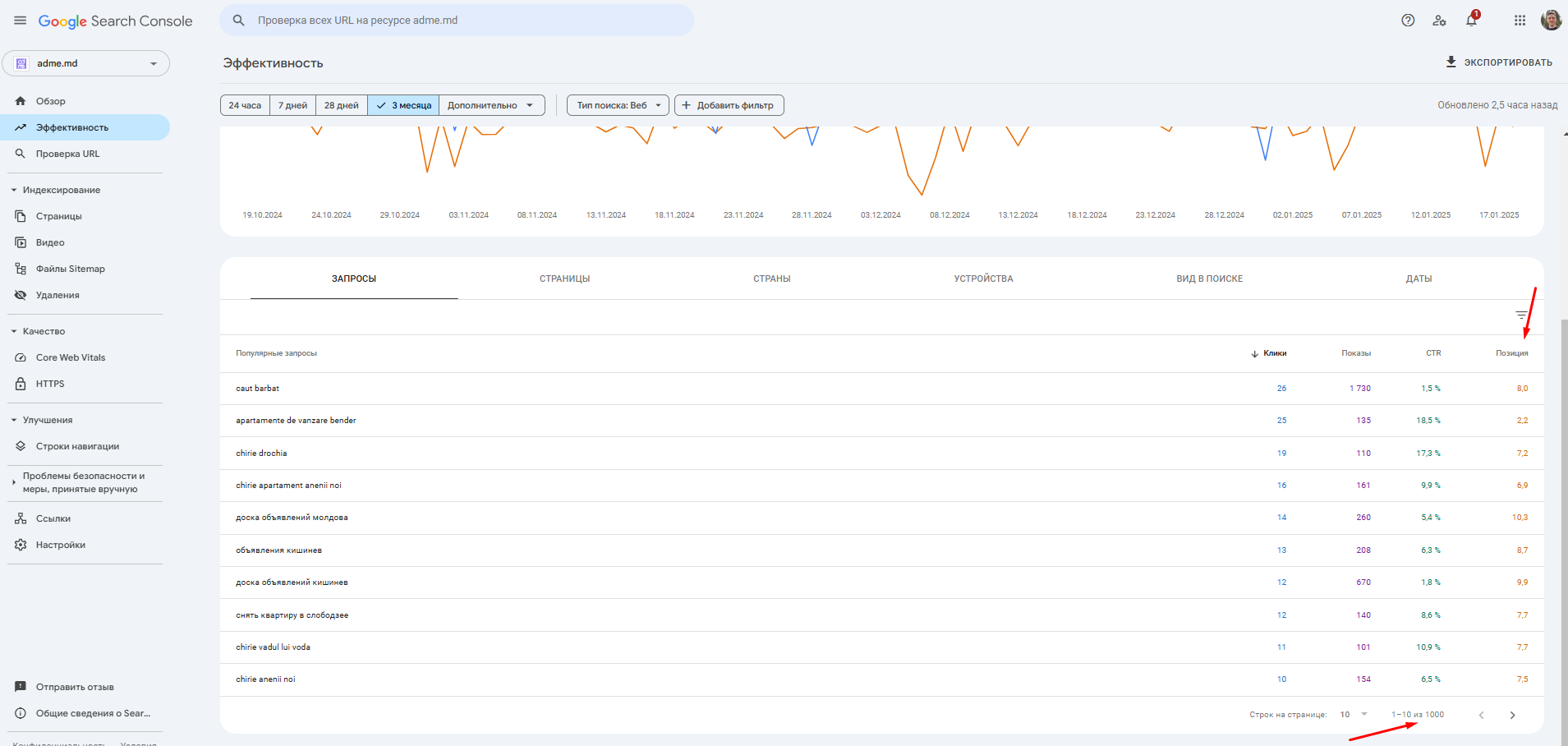Open the notifications bell
Viewport: 1568px width, 746px height.
1471,21
